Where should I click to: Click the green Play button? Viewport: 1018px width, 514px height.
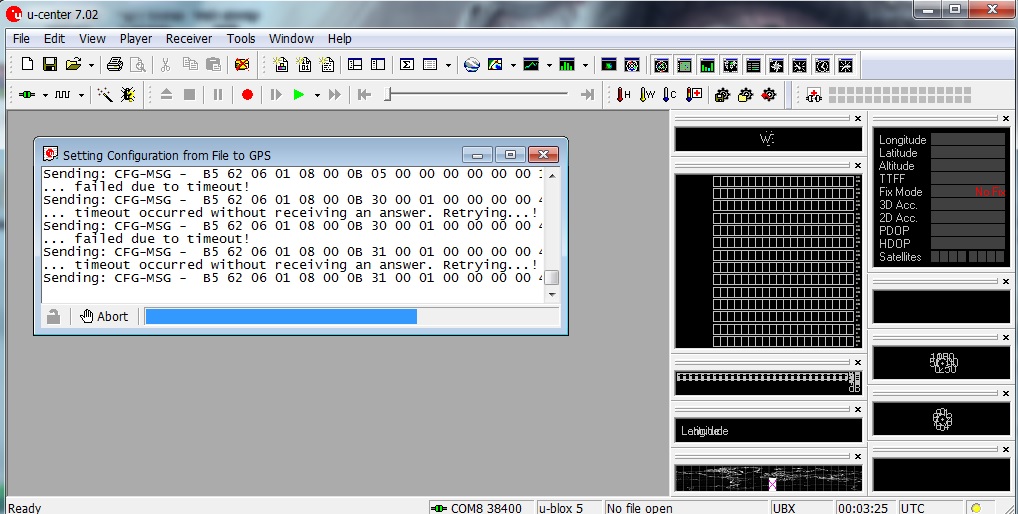point(299,95)
